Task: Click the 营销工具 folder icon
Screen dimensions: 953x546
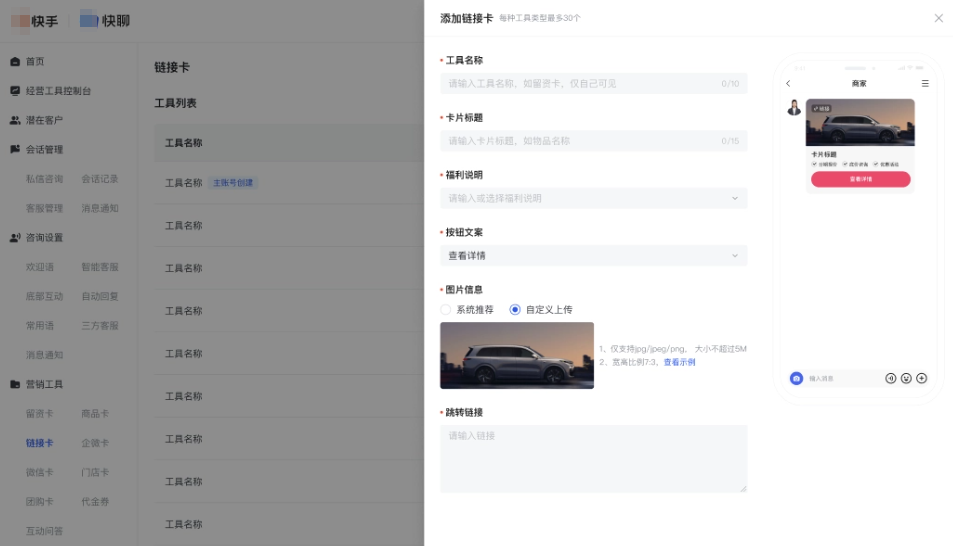Action: (15, 384)
